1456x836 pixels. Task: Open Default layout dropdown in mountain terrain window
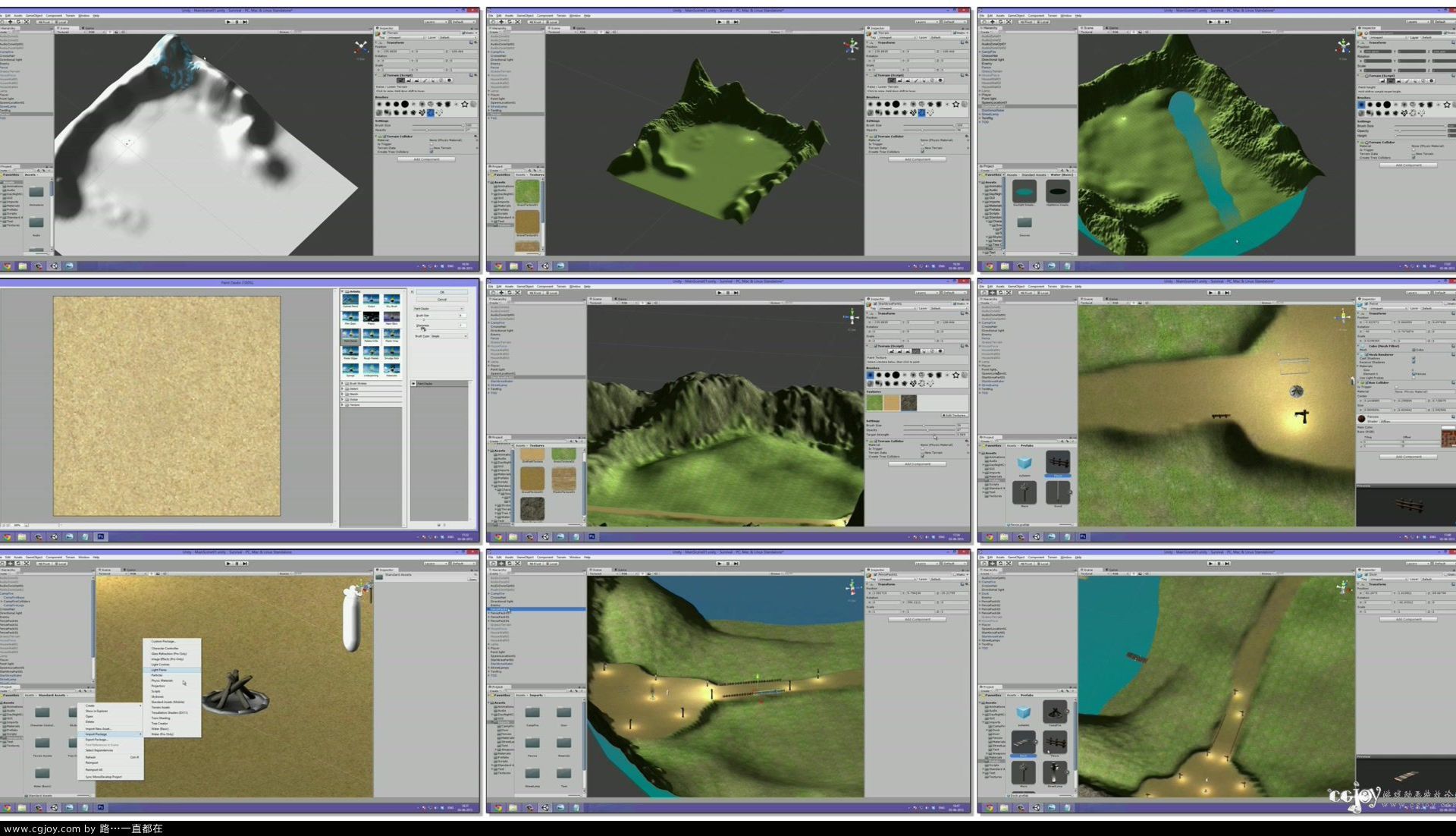(x=955, y=293)
